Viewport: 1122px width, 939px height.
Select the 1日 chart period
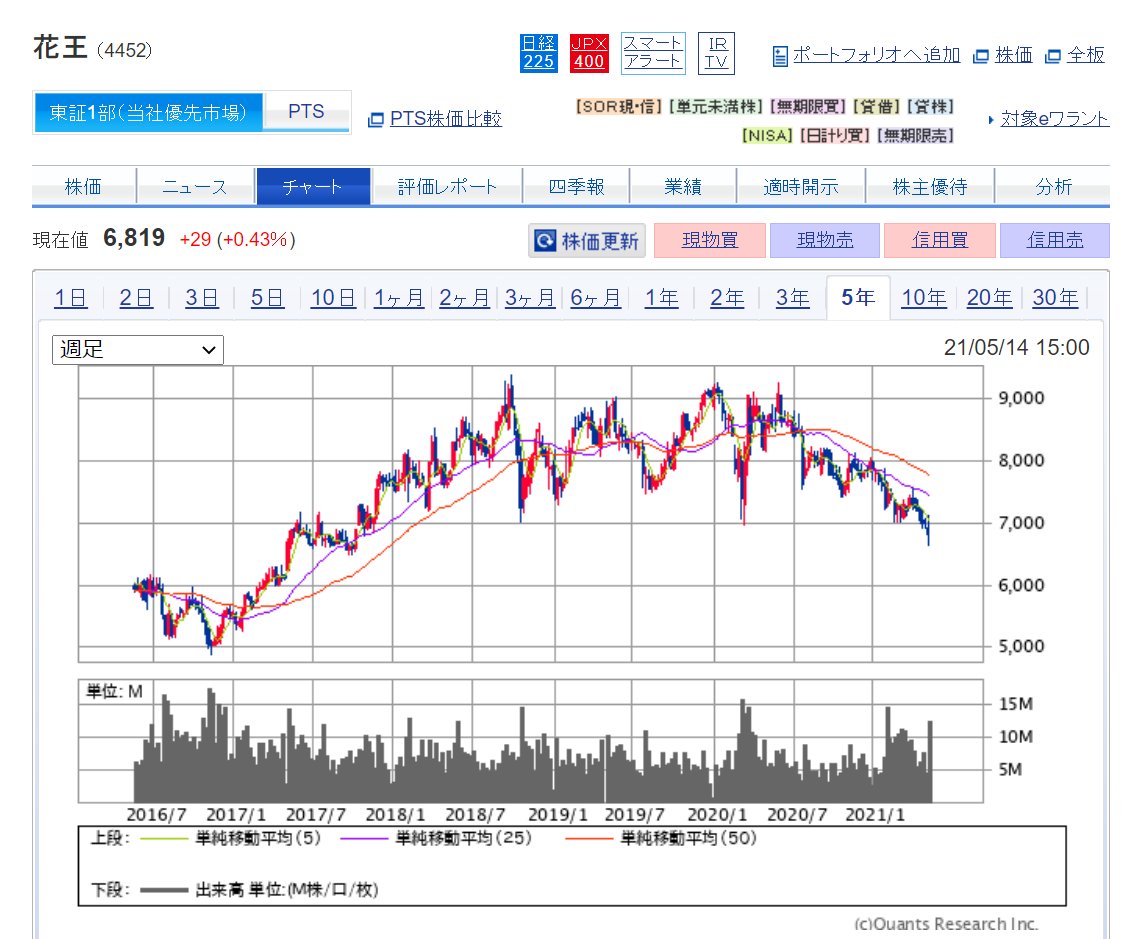[x=70, y=298]
